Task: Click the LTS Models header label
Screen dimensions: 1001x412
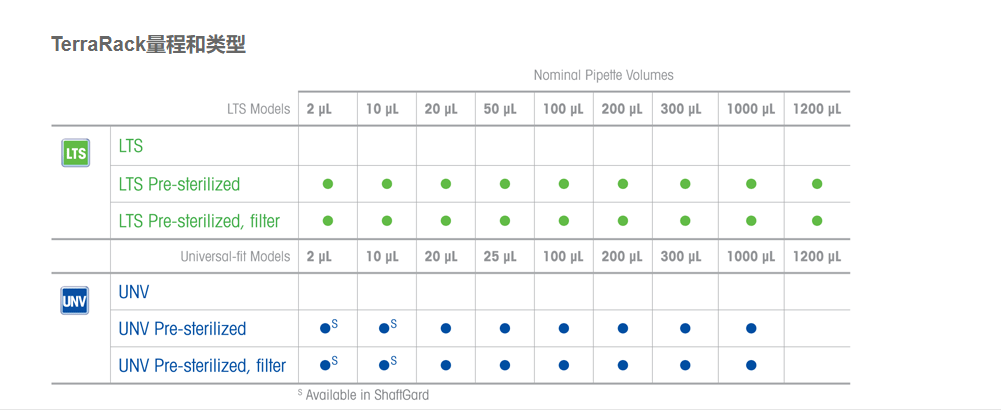Action: [258, 109]
